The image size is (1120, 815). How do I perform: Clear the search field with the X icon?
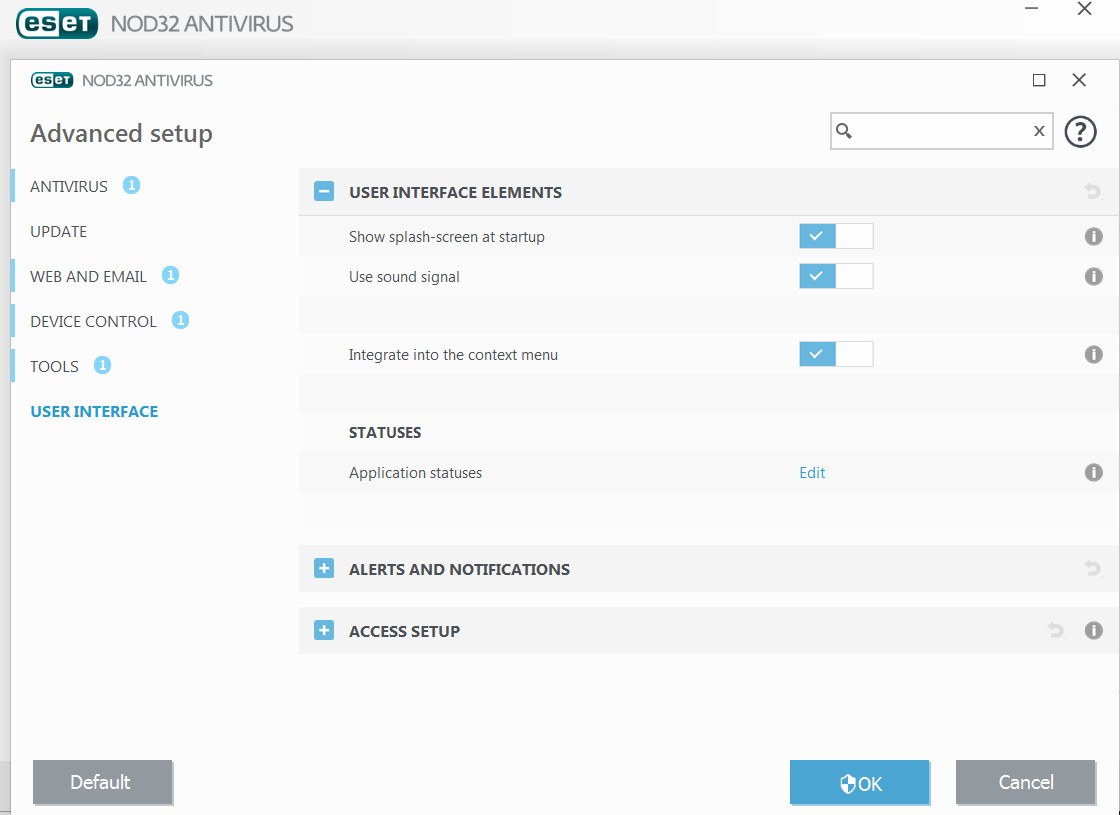tap(1039, 131)
